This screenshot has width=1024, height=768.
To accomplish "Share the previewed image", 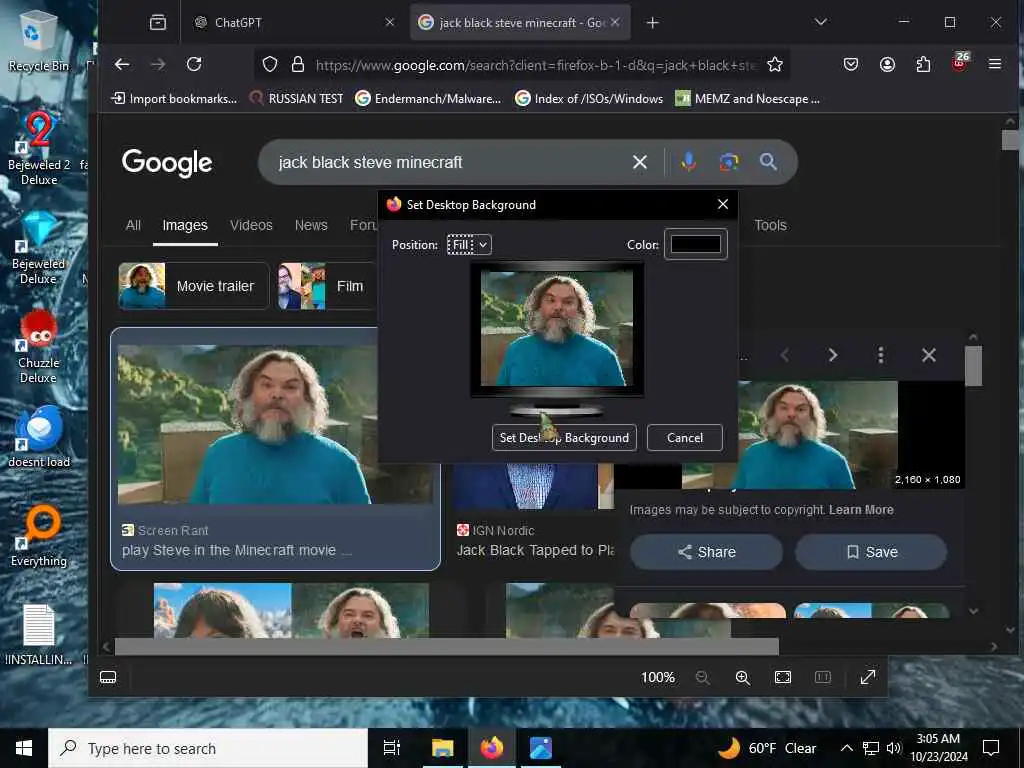I will click(x=706, y=552).
